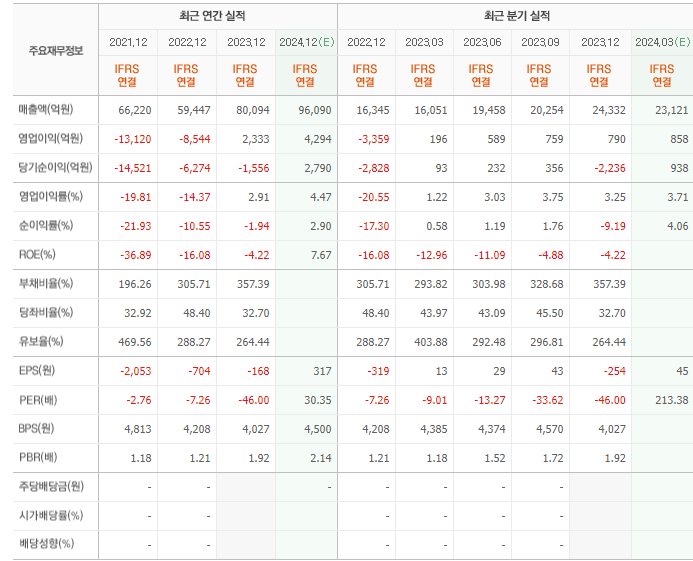Click the 4,570 BPS value
This screenshot has height=561, width=693.
[550, 429]
